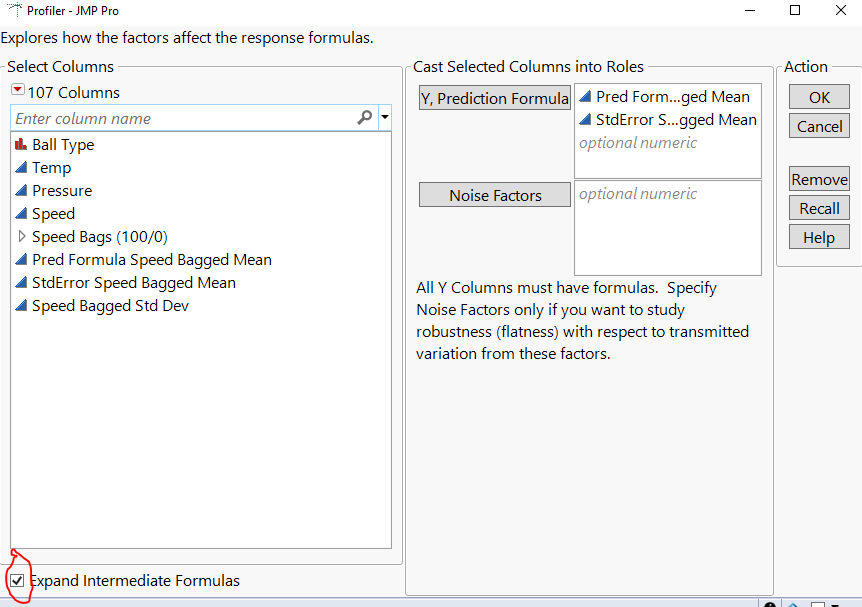This screenshot has height=607, width=862.
Task: Click the icon beside Pred Formula Speed Bagged Mean
Action: pos(22,260)
